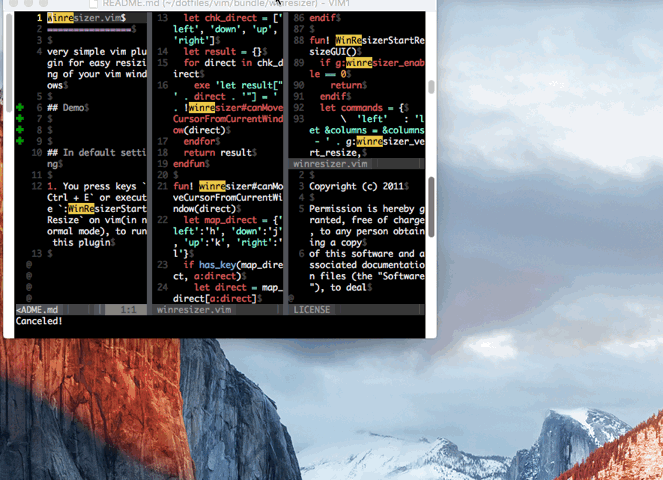Click the "\ 'left'" line 93

[x=382, y=119]
